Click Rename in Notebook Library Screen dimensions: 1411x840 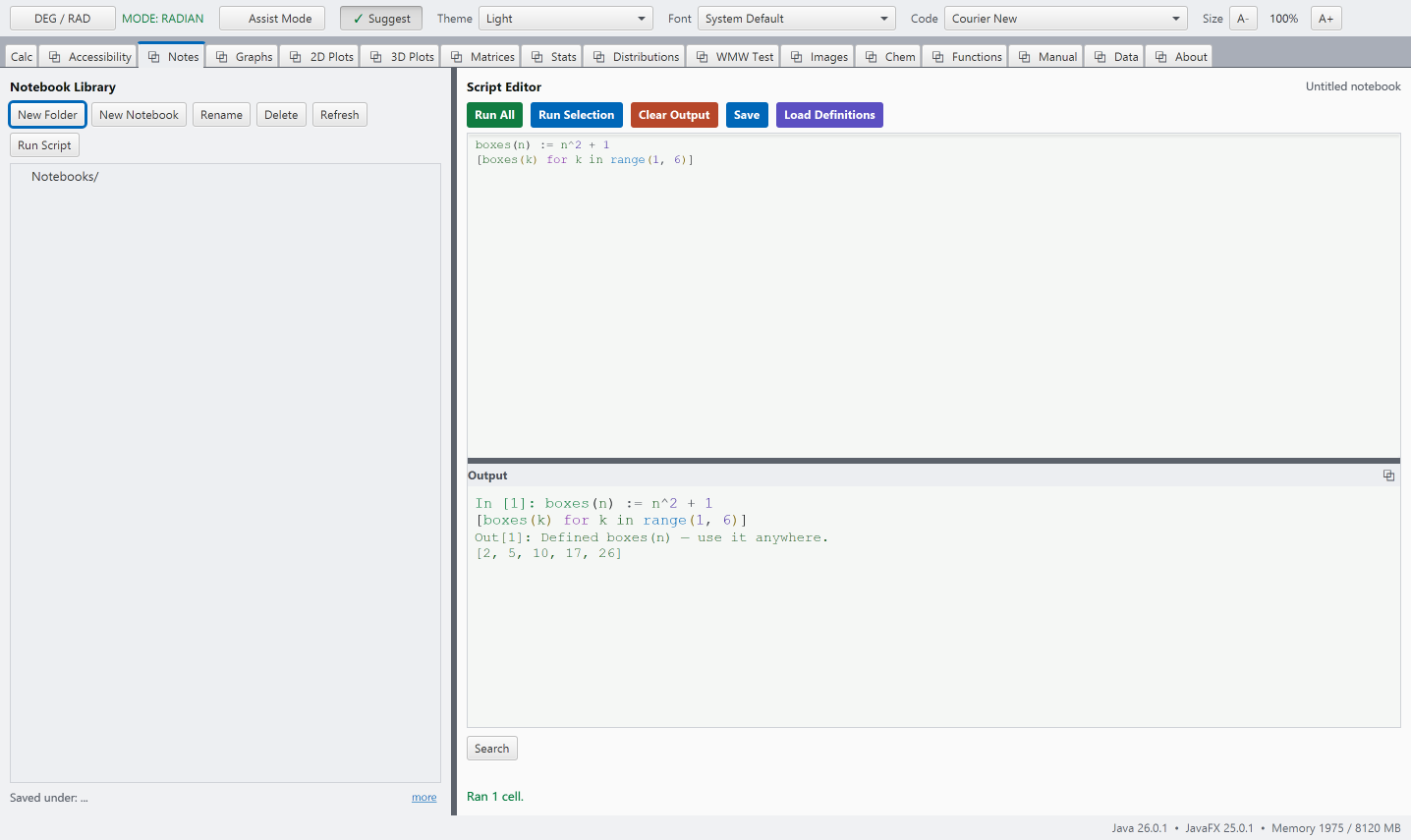[x=221, y=115]
